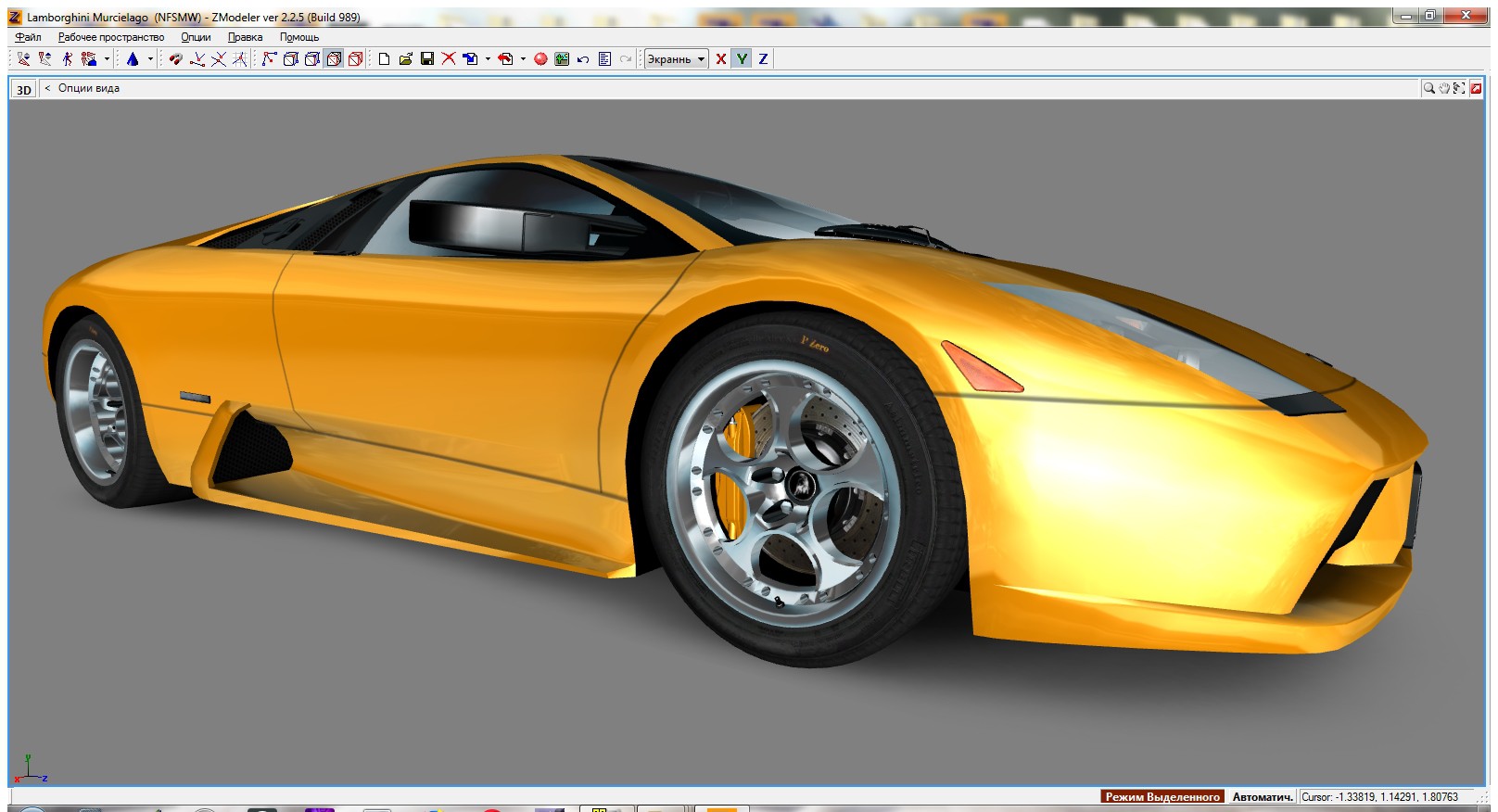
Task: Open the arrow next to the blue cone icon
Action: click(150, 58)
